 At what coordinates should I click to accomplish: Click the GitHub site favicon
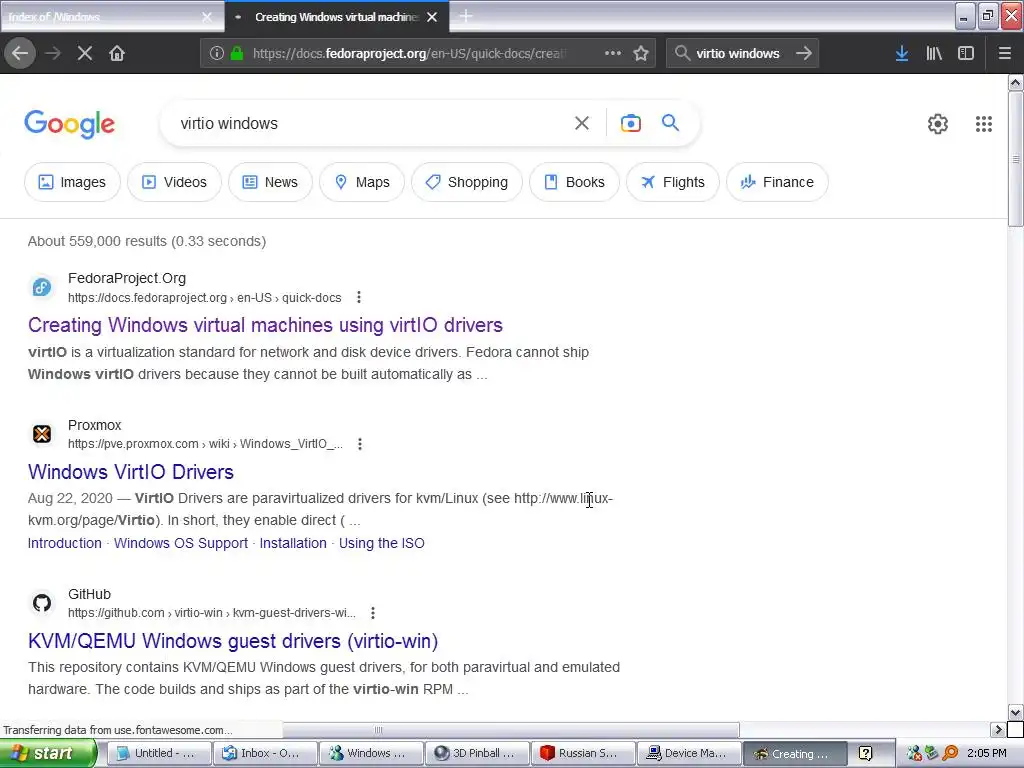[42, 603]
